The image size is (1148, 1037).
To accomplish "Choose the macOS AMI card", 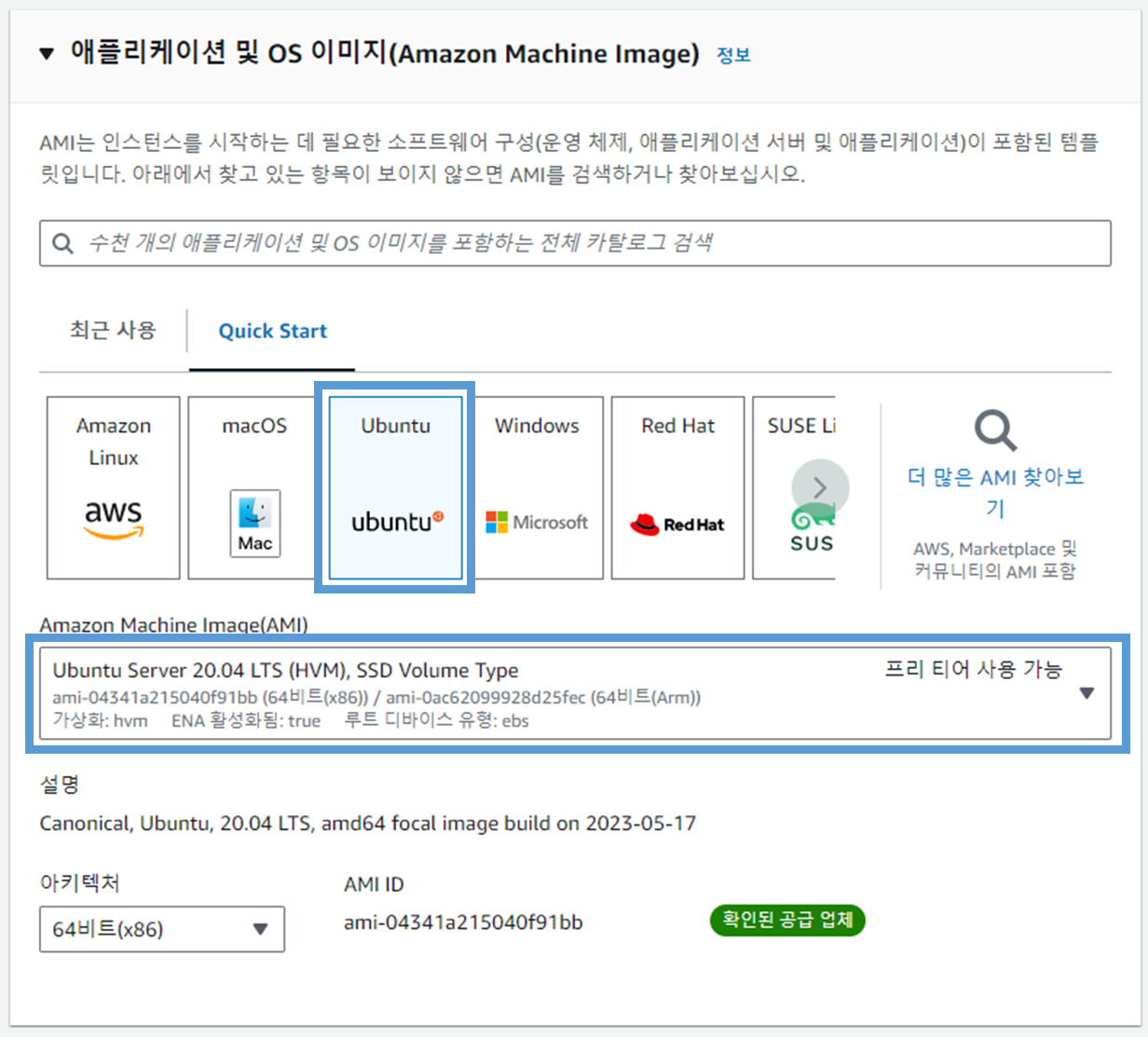I will (254, 487).
